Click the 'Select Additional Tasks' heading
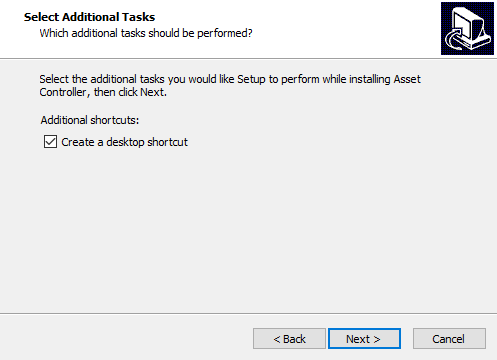Screen dimensions: 497x360 click(x=89, y=17)
